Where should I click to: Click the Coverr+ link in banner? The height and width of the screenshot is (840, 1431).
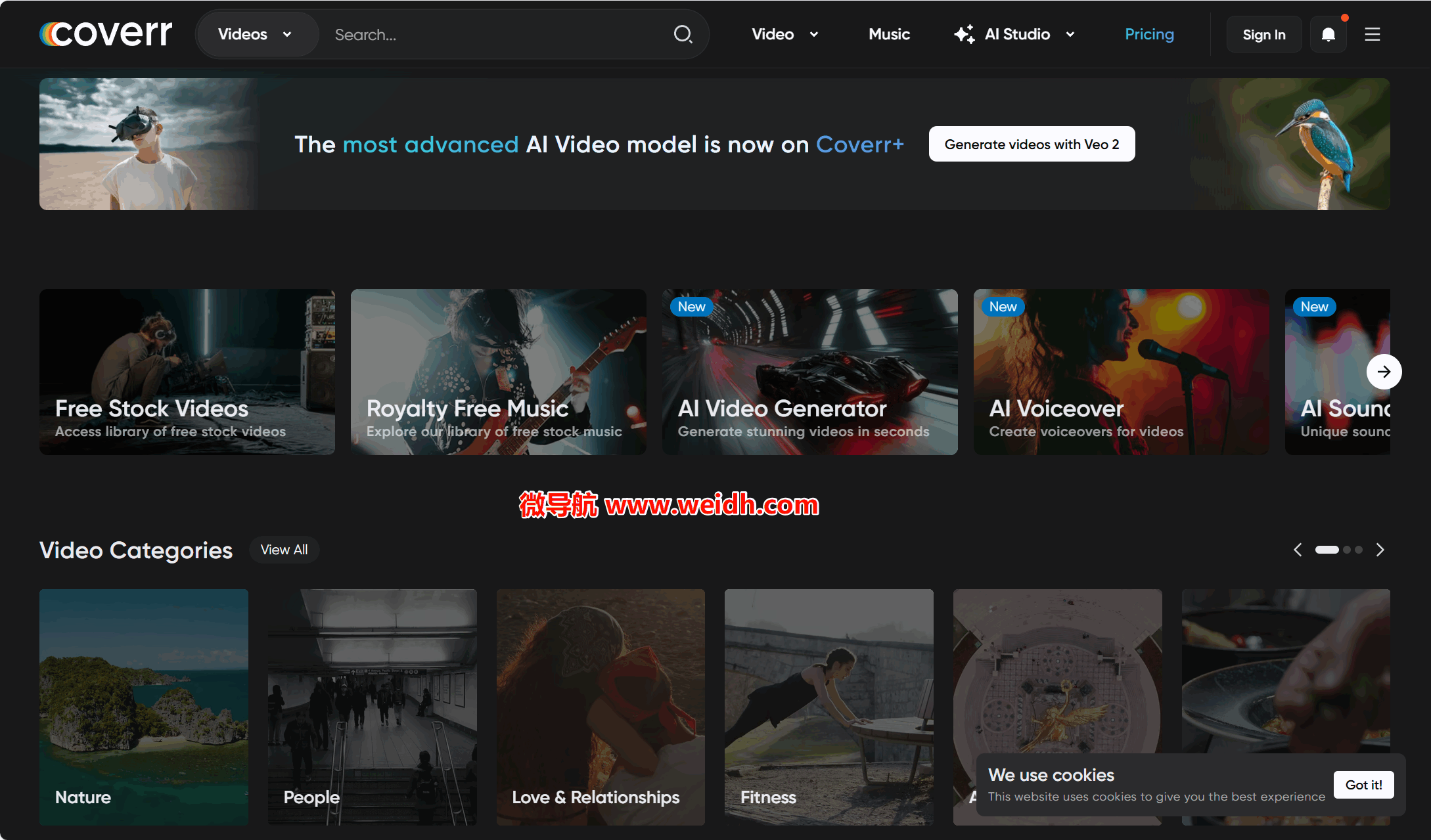click(860, 144)
